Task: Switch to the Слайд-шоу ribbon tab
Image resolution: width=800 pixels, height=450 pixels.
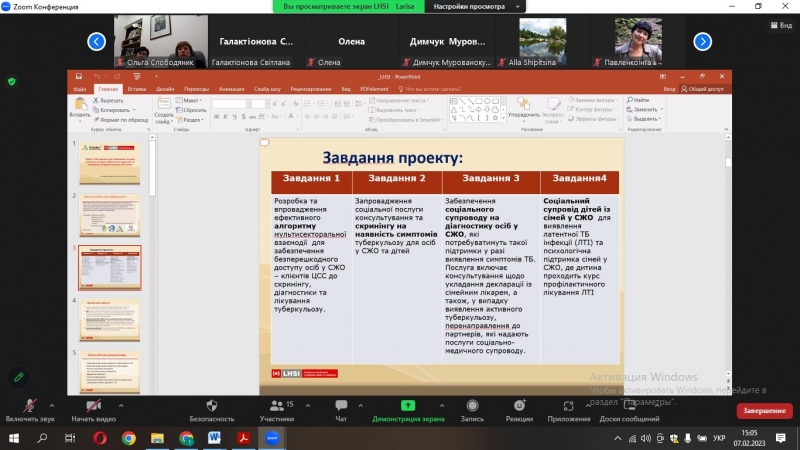Action: click(267, 89)
